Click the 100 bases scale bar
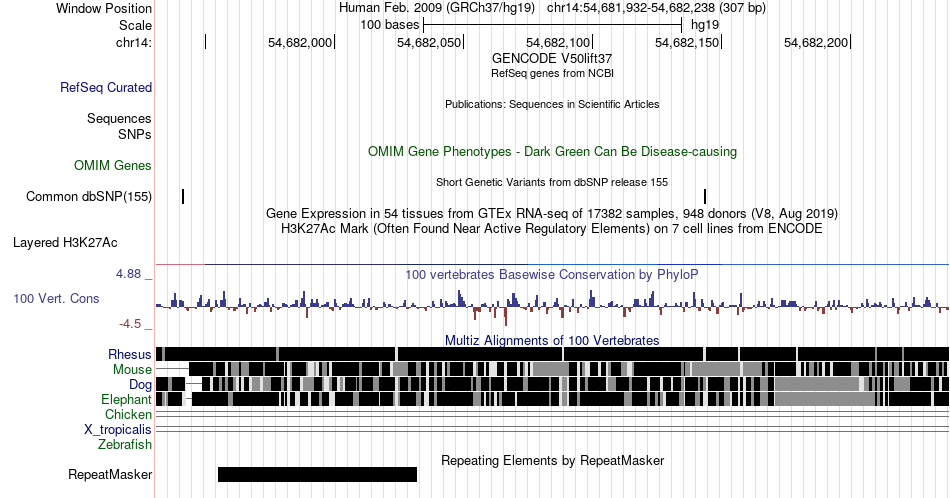950x498 pixels. [553, 25]
